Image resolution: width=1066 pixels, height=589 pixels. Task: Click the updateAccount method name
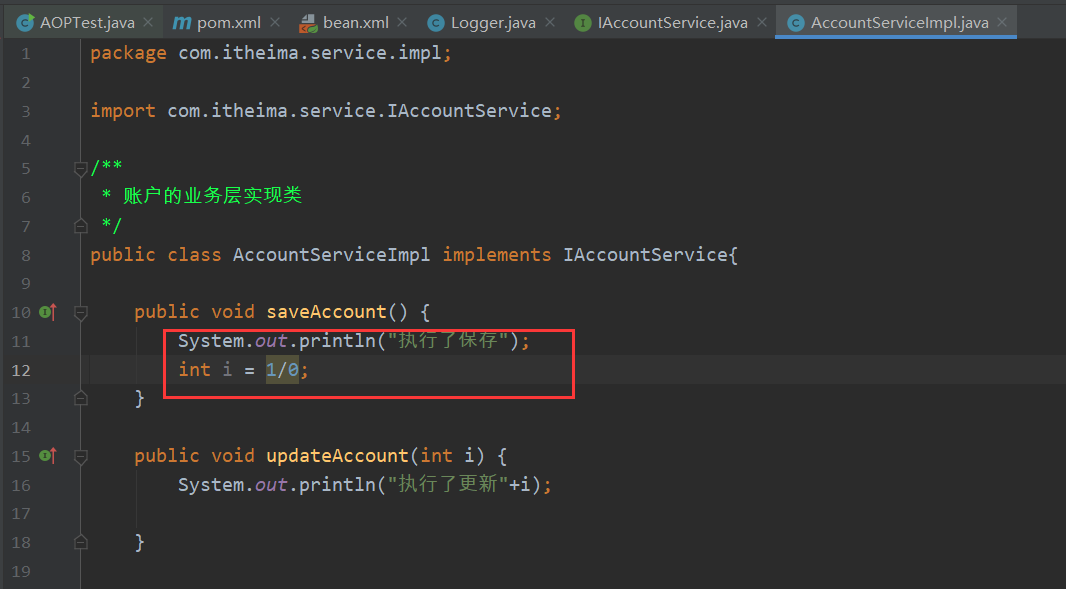tap(337, 456)
